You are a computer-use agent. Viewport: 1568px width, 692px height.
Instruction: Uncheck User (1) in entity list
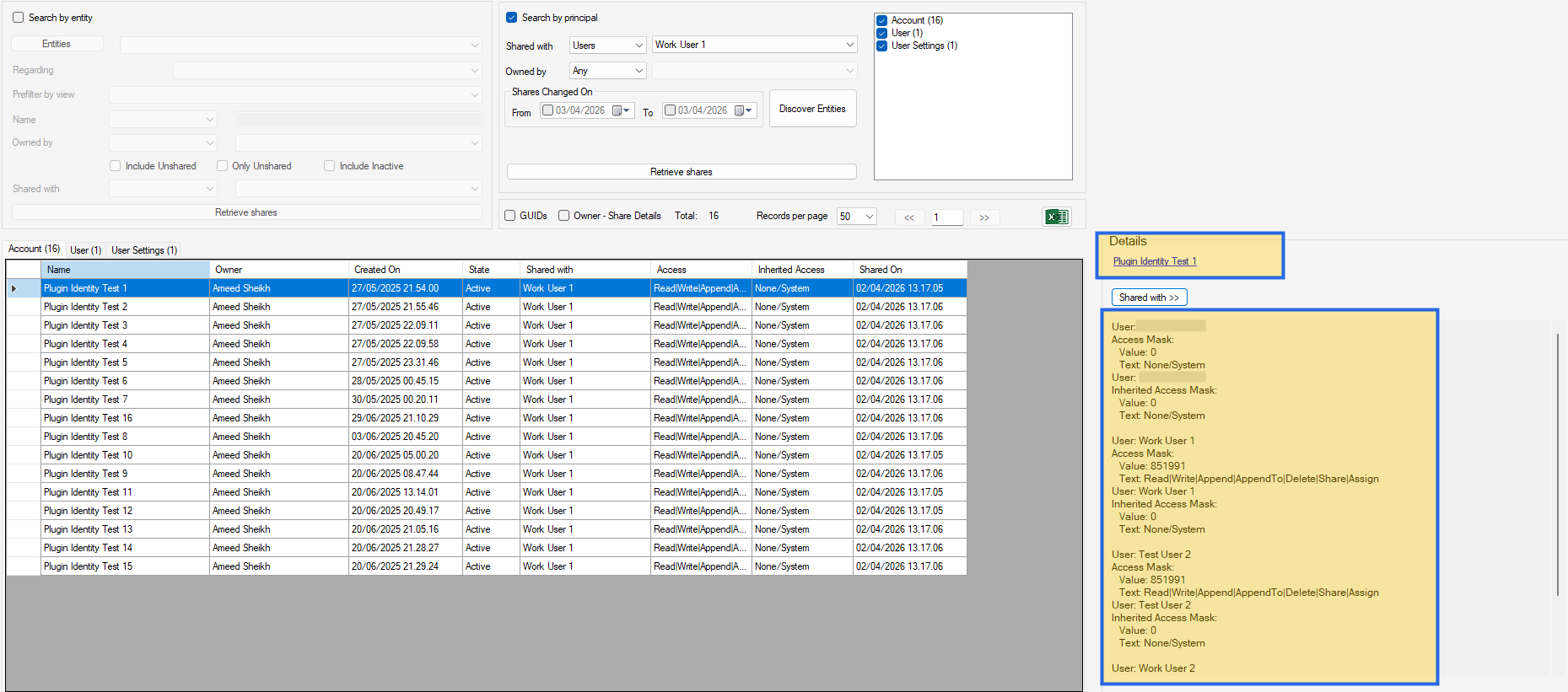[x=881, y=33]
